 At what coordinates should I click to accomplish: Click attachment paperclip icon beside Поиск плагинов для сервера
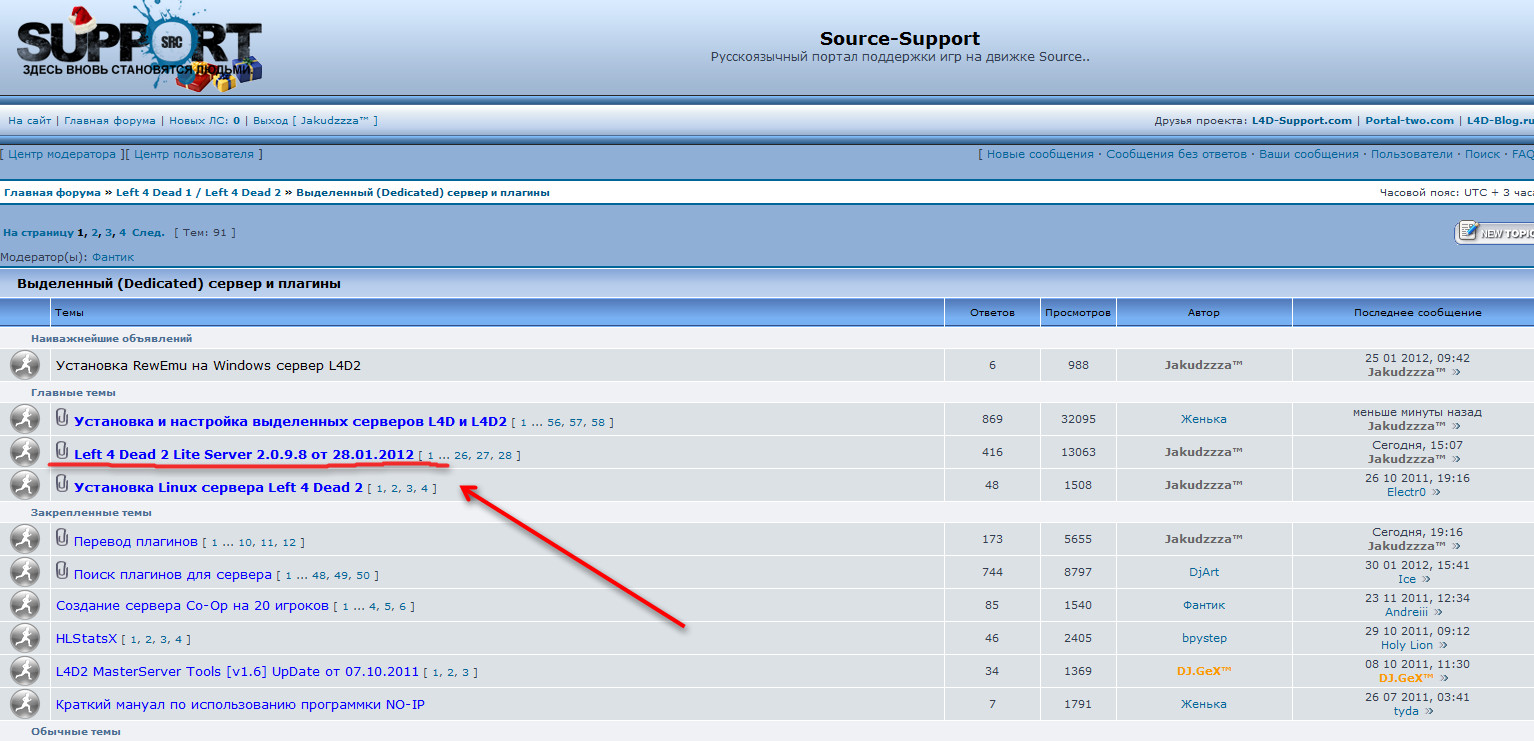[x=62, y=571]
